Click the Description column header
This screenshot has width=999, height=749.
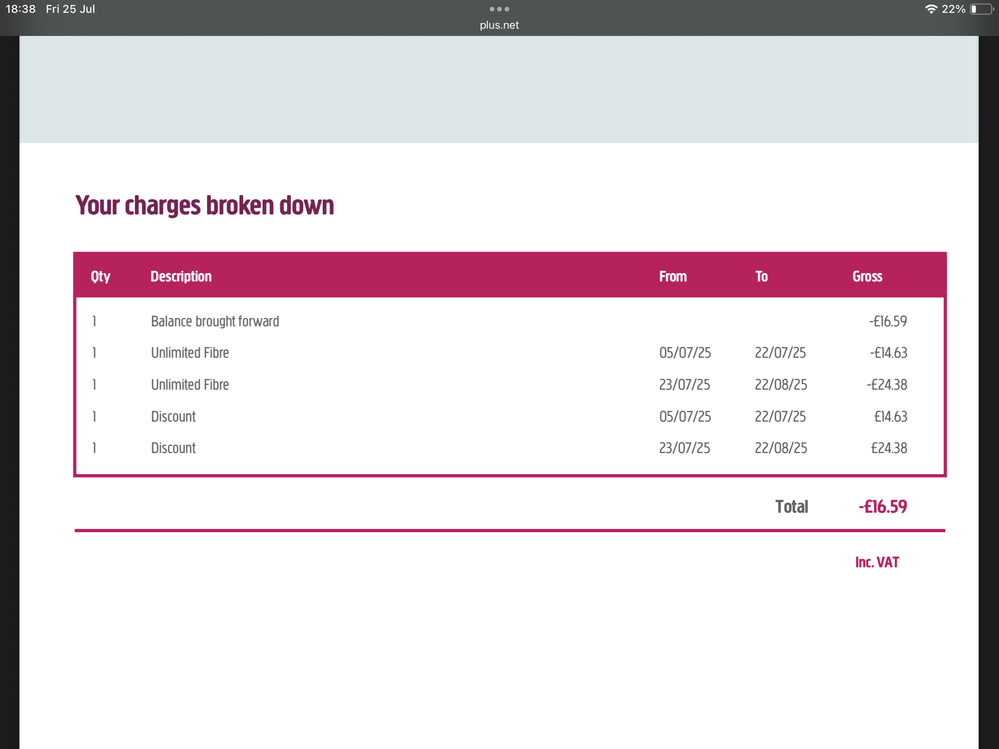[x=181, y=276]
